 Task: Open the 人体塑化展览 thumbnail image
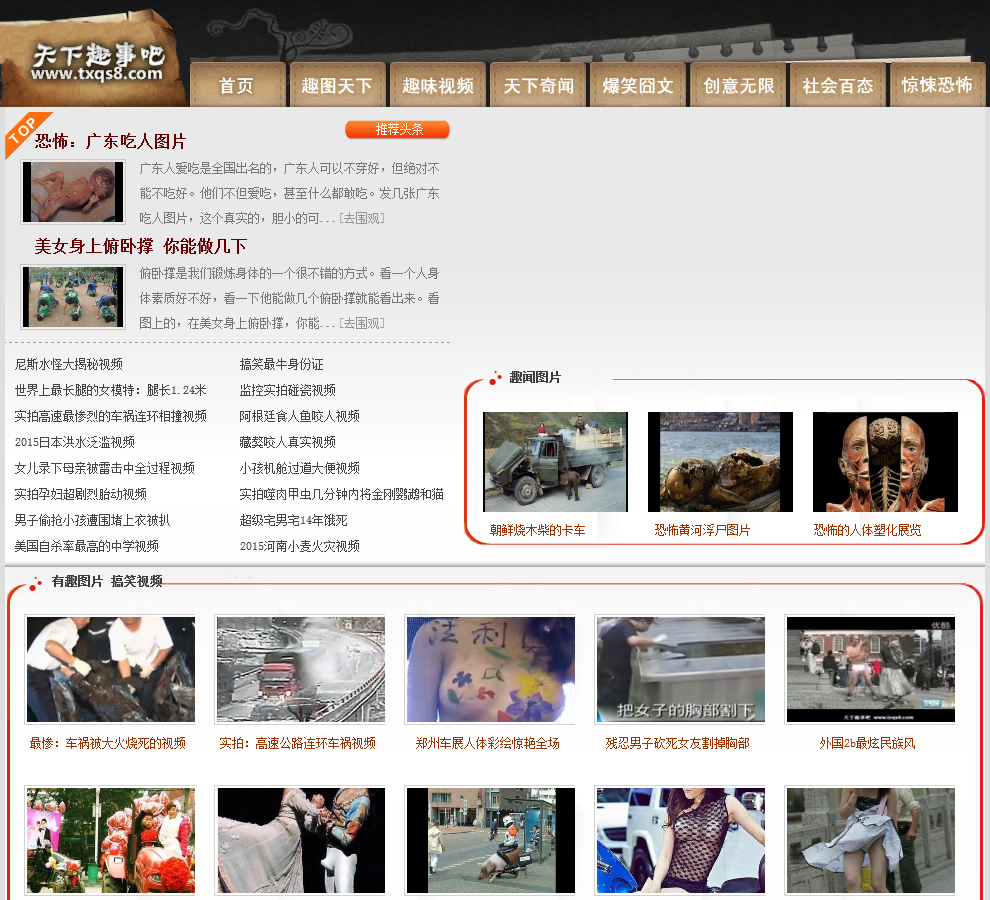885,462
